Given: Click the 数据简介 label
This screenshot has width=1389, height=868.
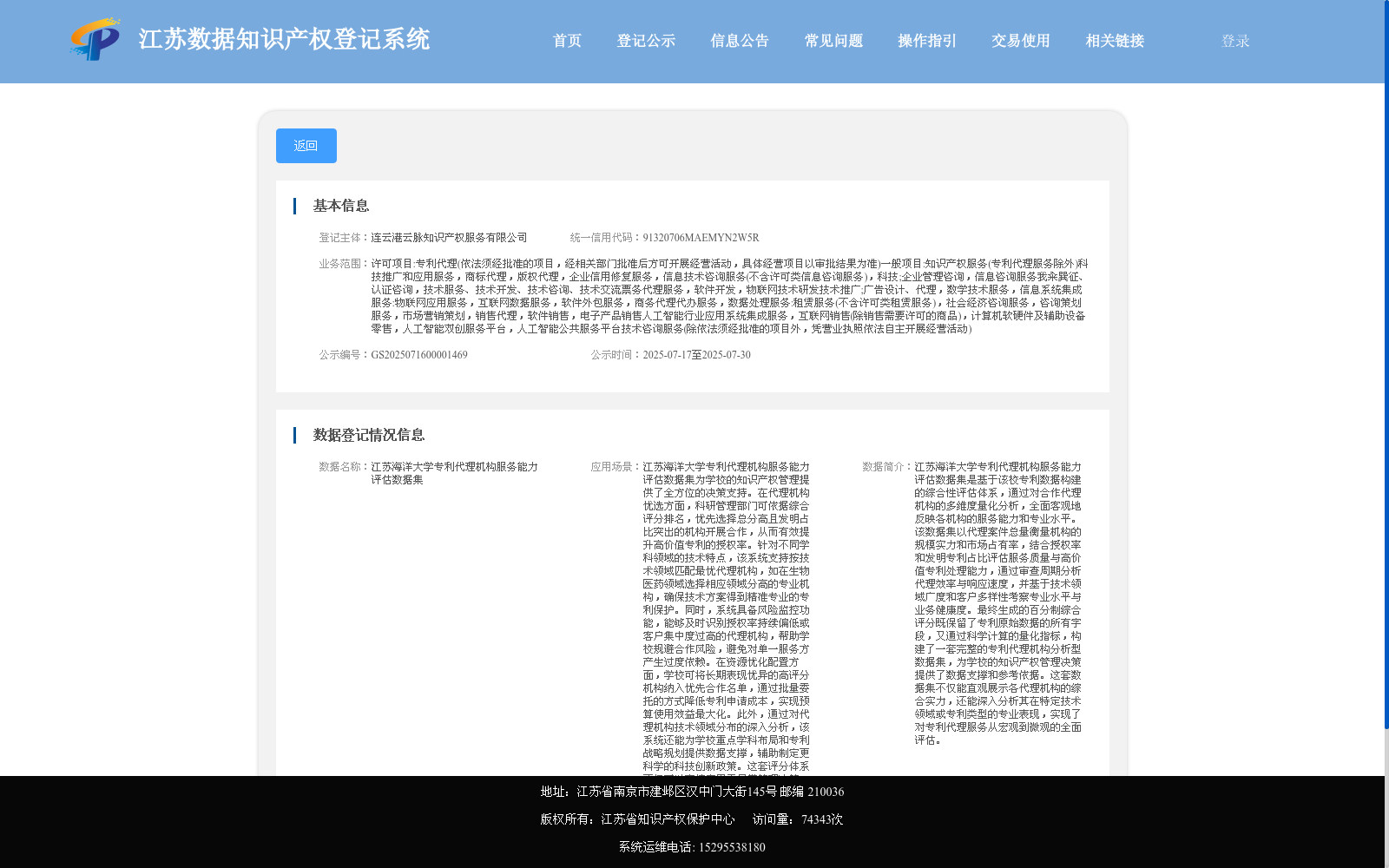Looking at the screenshot, I should [x=888, y=467].
